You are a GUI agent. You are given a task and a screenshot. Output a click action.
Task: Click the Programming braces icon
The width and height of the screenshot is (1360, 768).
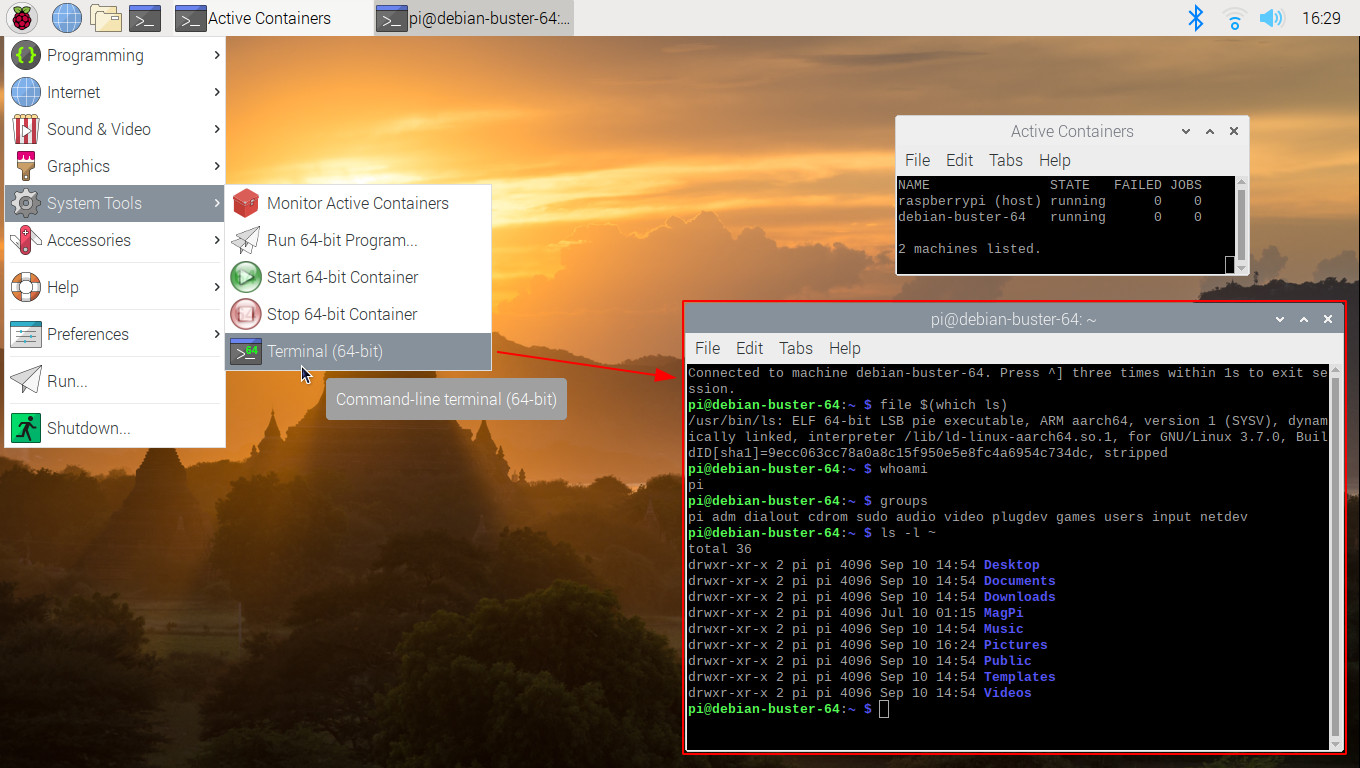pos(26,55)
